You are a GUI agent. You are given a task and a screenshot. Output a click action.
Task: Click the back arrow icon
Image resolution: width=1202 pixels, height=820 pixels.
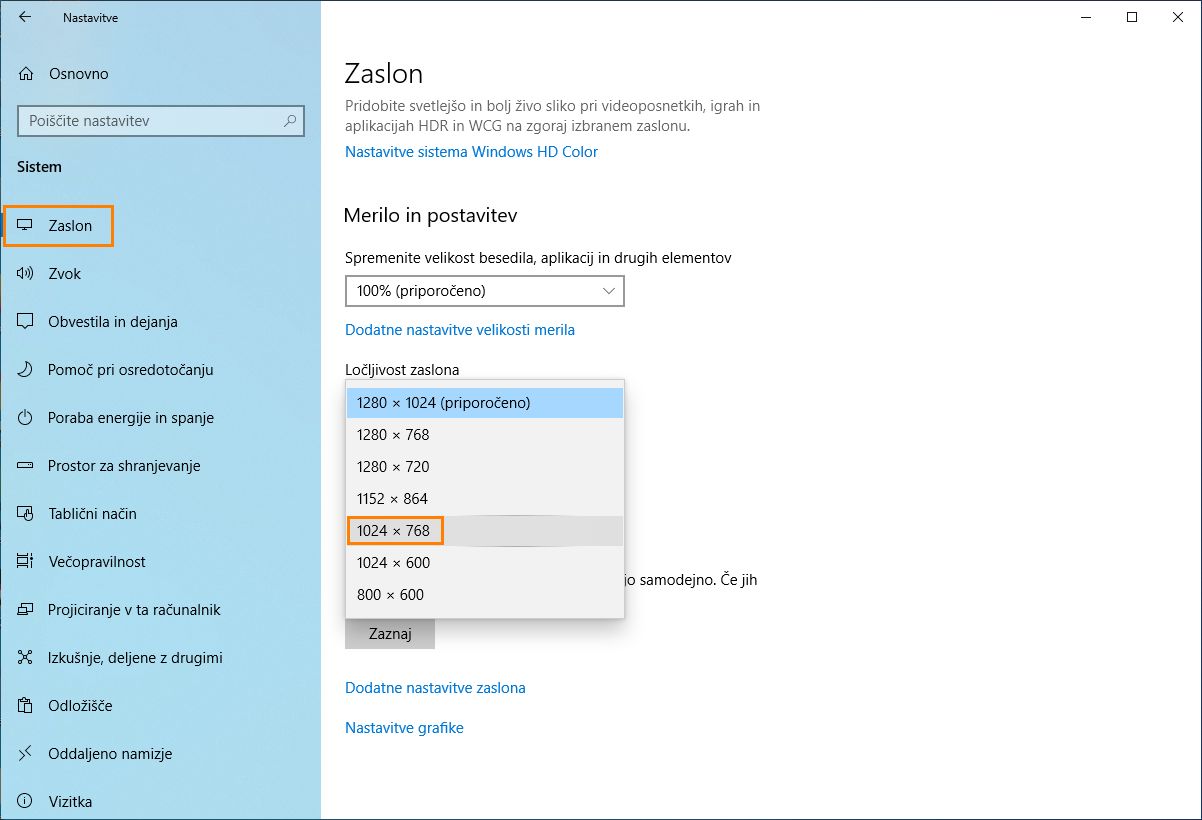pyautogui.click(x=25, y=17)
